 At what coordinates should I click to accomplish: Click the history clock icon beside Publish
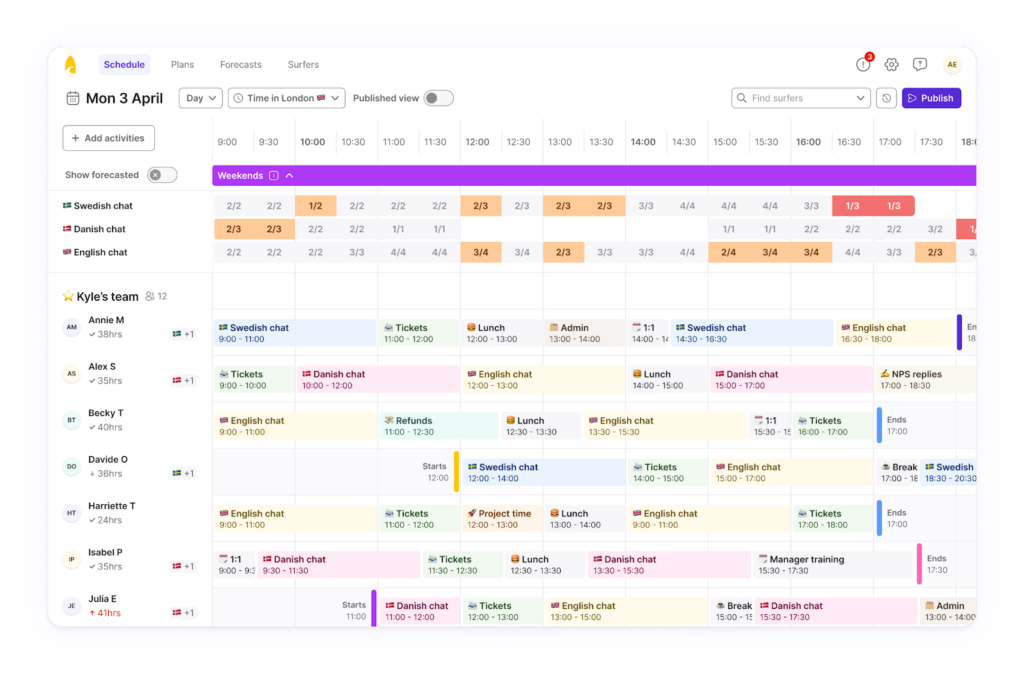pos(886,98)
